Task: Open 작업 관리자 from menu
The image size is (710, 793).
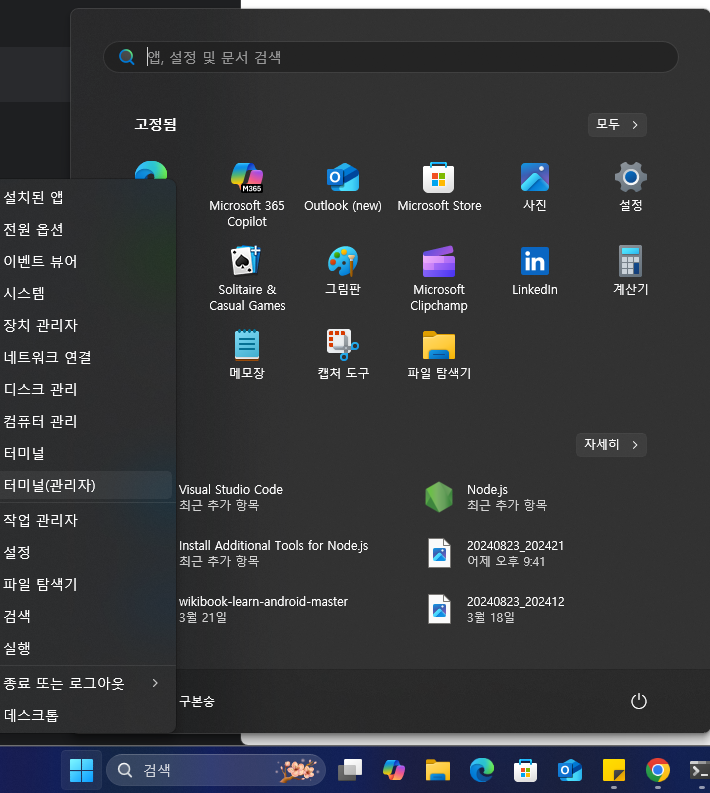Action: (86, 520)
